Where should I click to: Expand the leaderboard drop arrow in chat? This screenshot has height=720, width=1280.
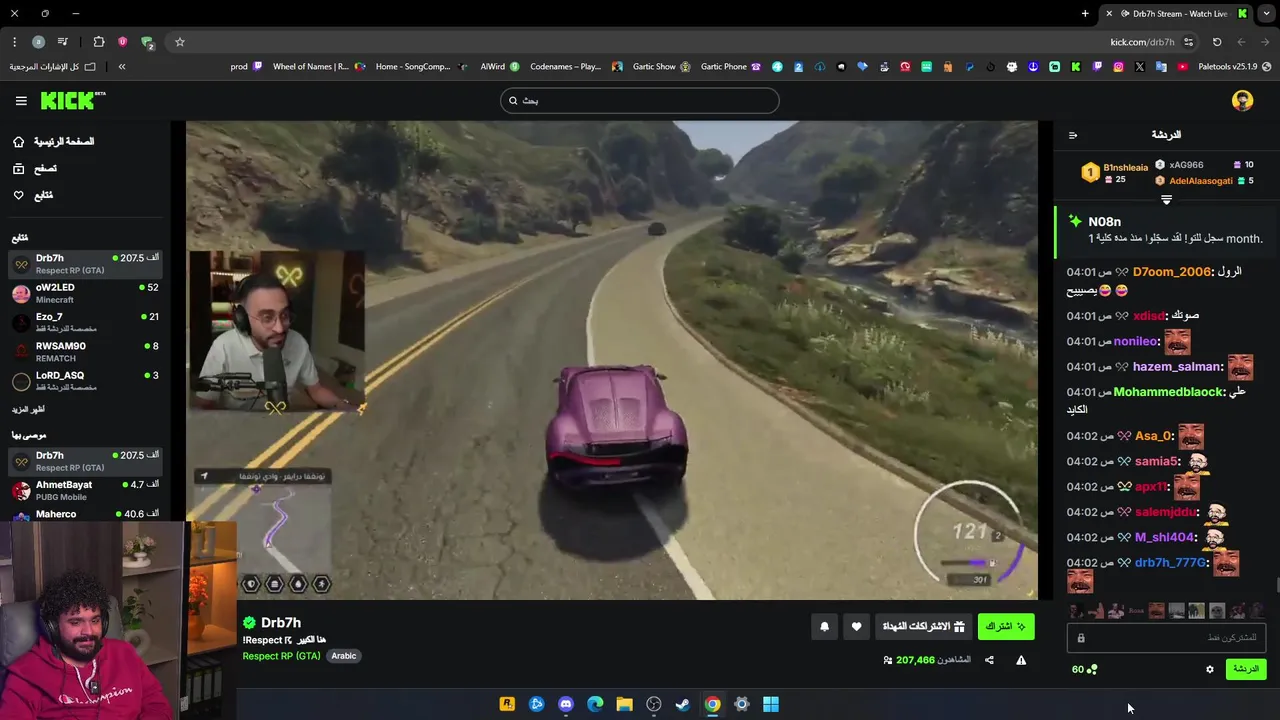pyautogui.click(x=1166, y=200)
